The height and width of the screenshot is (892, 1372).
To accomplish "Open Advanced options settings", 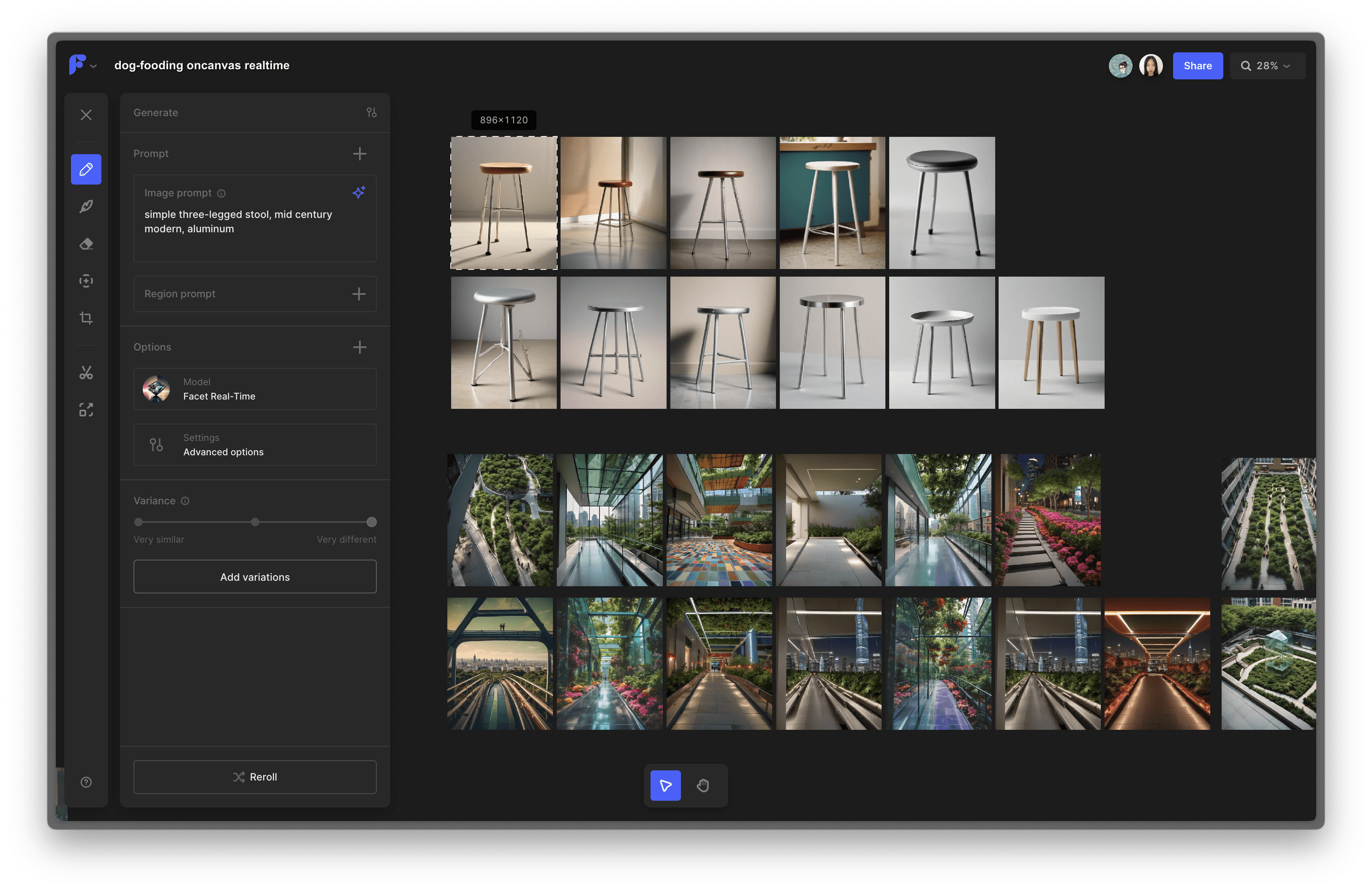I will click(255, 445).
